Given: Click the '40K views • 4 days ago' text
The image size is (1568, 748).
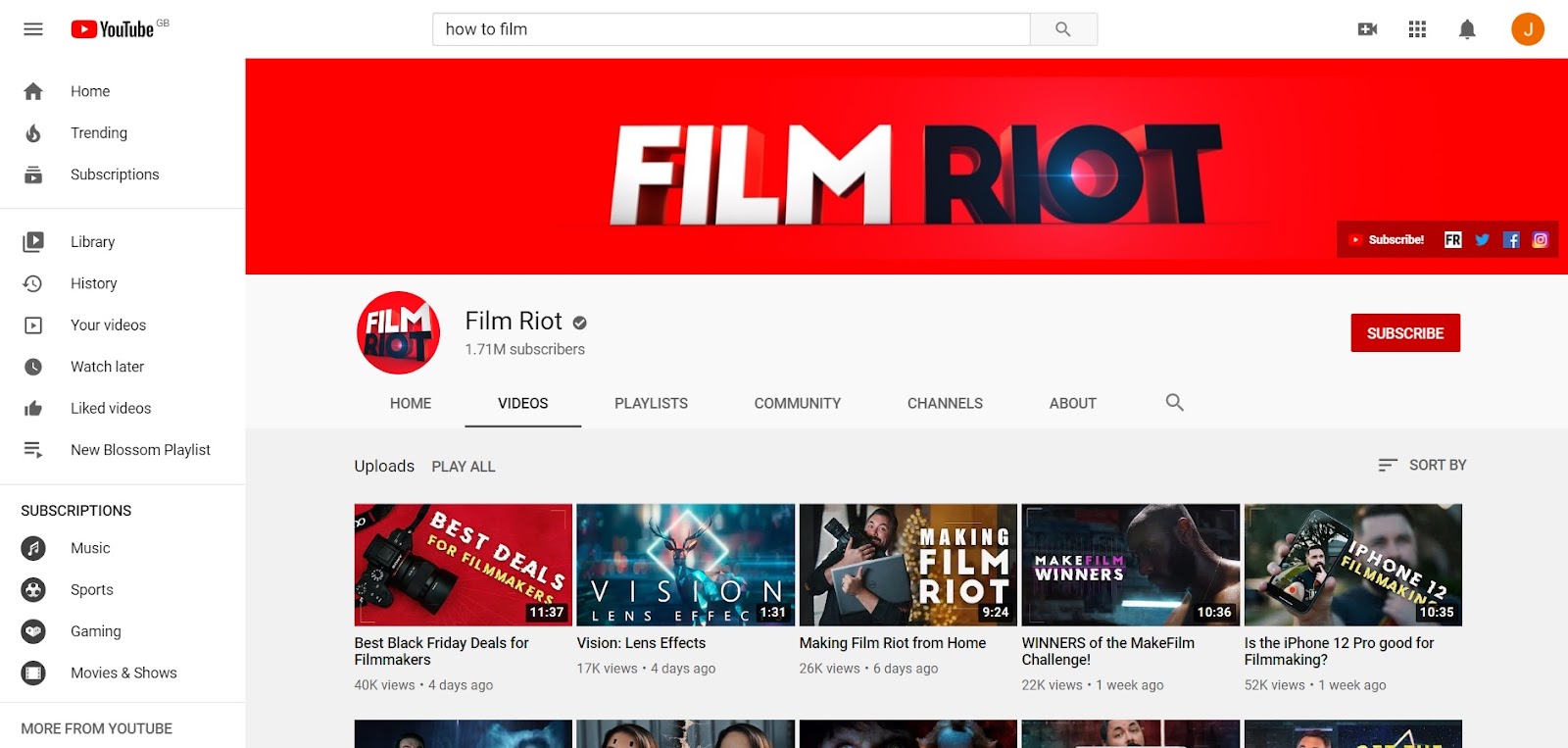Looking at the screenshot, I should tap(423, 685).
